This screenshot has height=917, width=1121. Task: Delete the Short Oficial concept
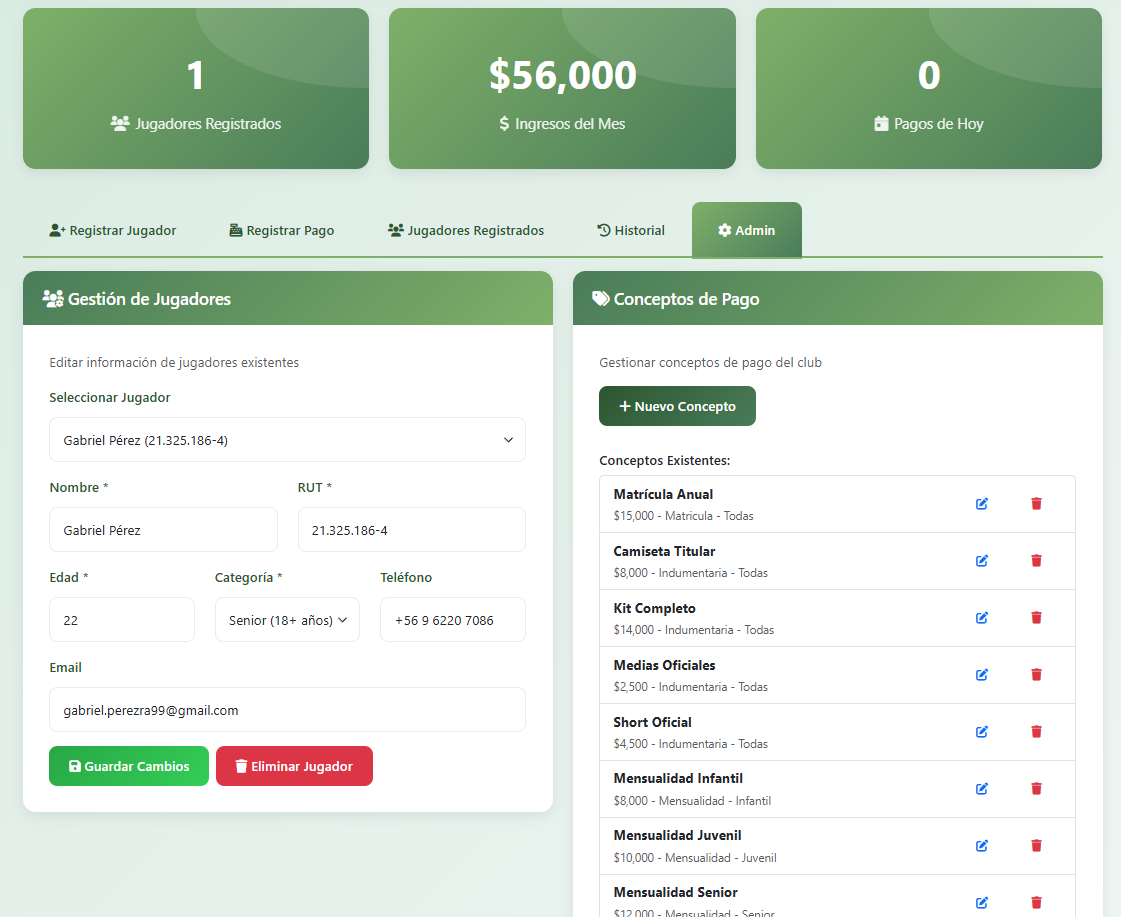(1036, 732)
